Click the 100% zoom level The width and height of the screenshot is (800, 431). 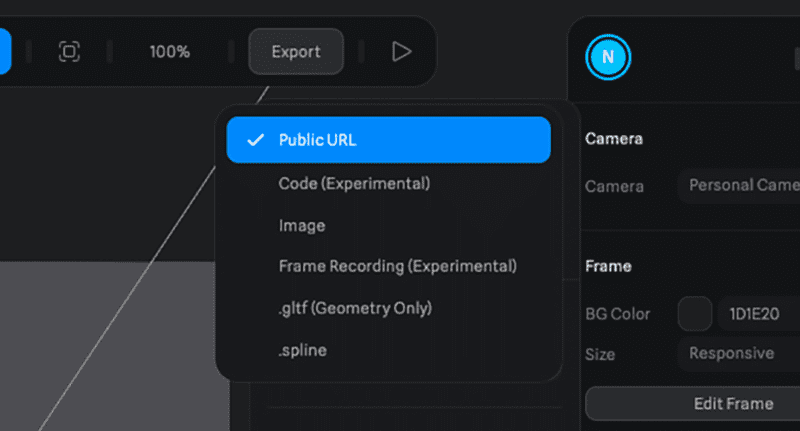(170, 51)
